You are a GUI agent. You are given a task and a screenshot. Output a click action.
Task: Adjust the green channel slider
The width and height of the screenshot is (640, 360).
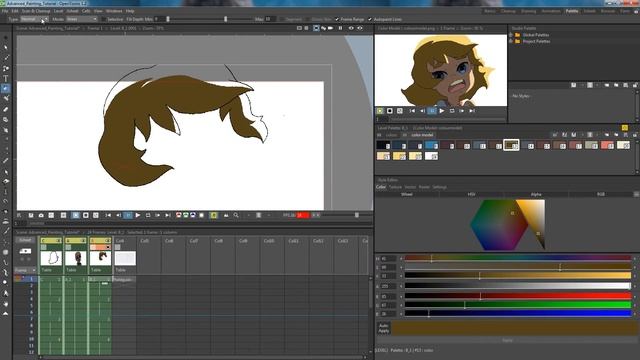(x=518, y=305)
